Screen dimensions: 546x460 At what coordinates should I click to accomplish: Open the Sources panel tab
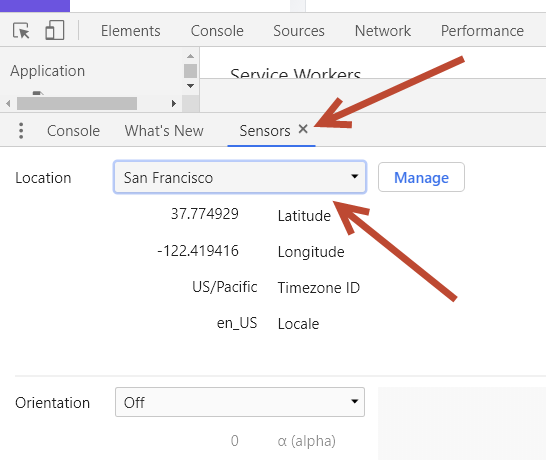coord(299,31)
